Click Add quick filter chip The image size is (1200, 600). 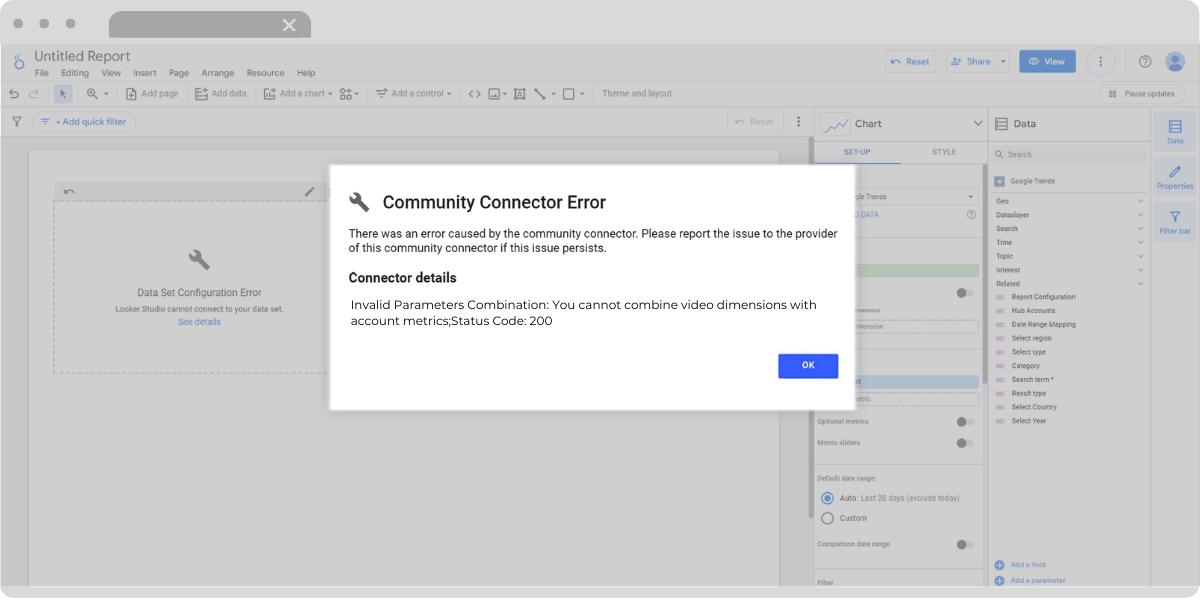(x=84, y=122)
